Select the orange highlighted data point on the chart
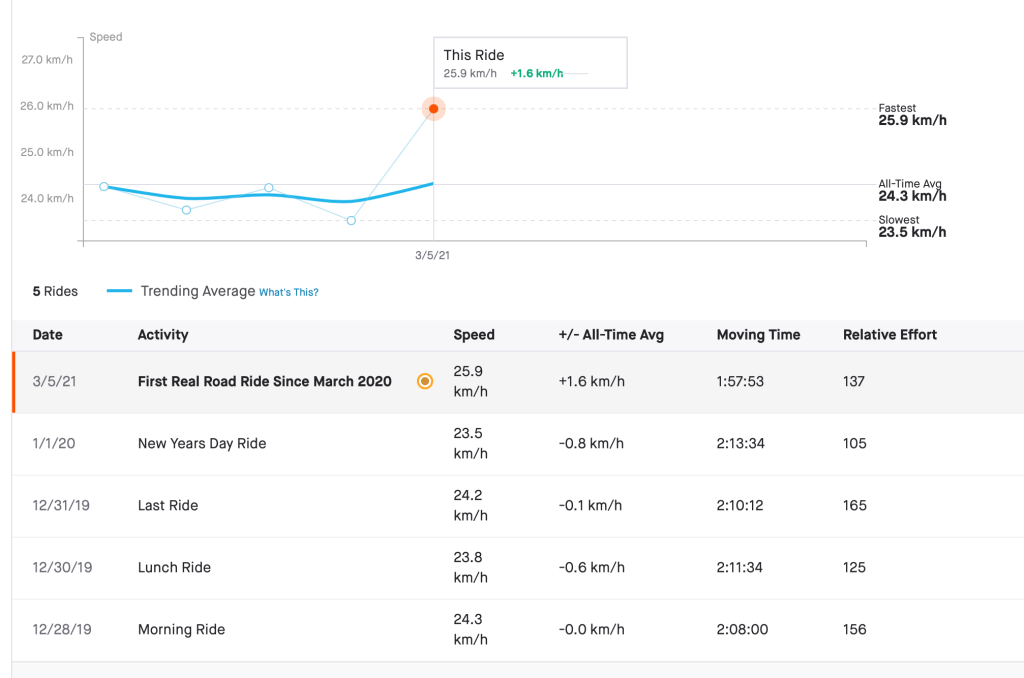This screenshot has width=1024, height=678. [433, 108]
